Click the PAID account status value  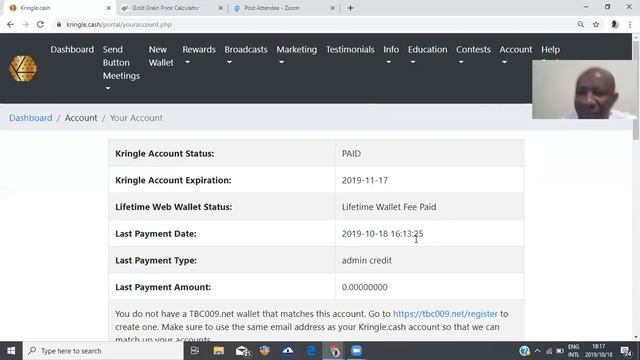(351, 153)
